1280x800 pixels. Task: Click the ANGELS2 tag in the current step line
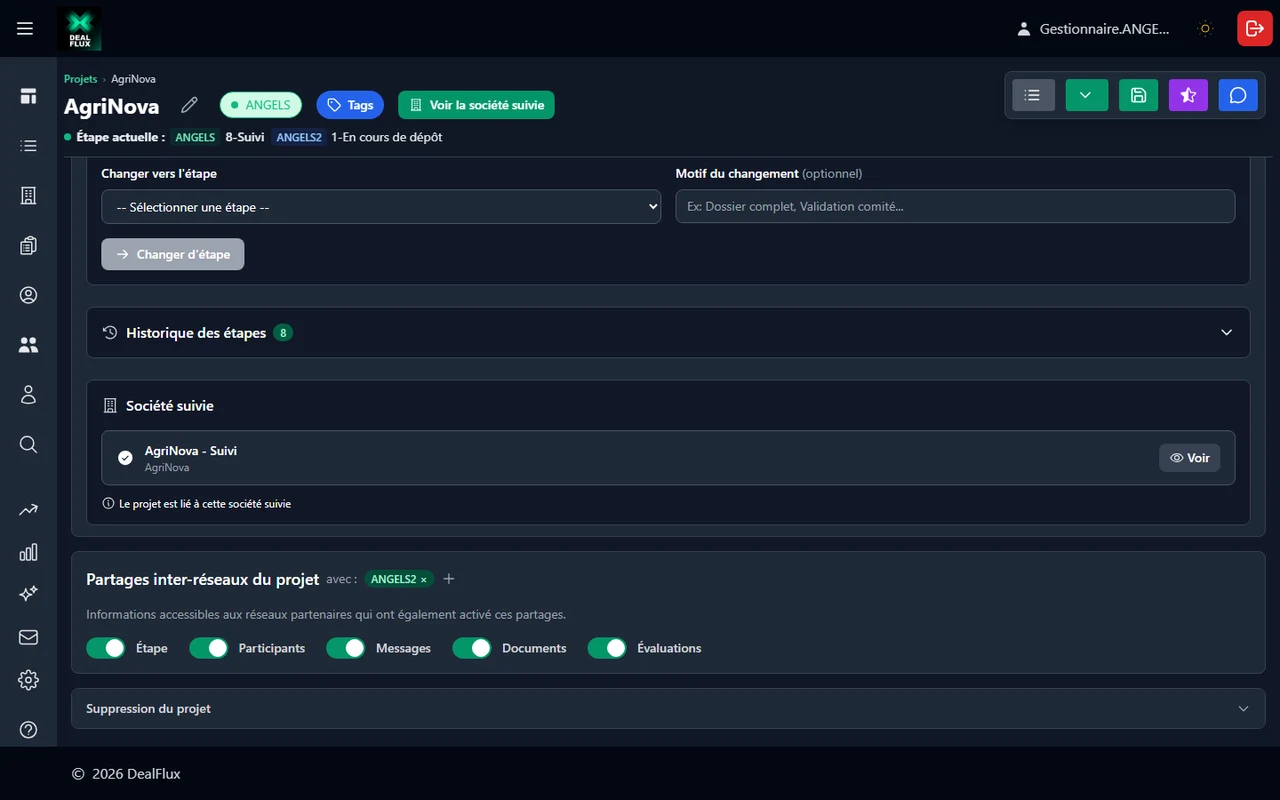tap(299, 137)
